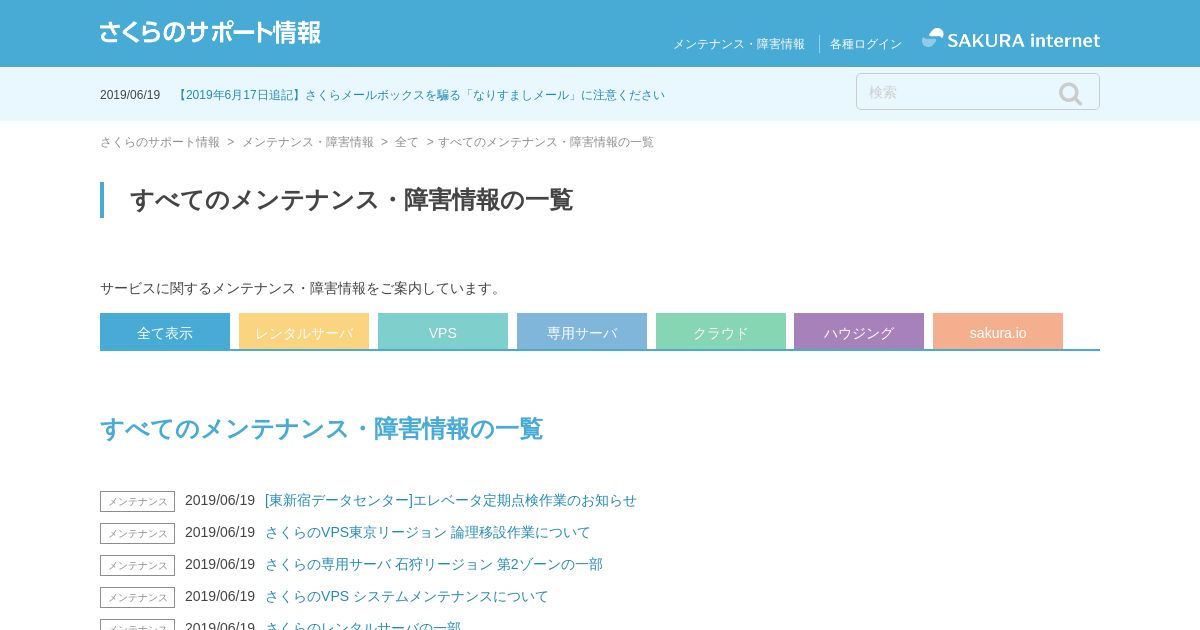Screen dimensions: 1200x630
Task: Click the さくらのサポート情報 site title
Action: [210, 32]
